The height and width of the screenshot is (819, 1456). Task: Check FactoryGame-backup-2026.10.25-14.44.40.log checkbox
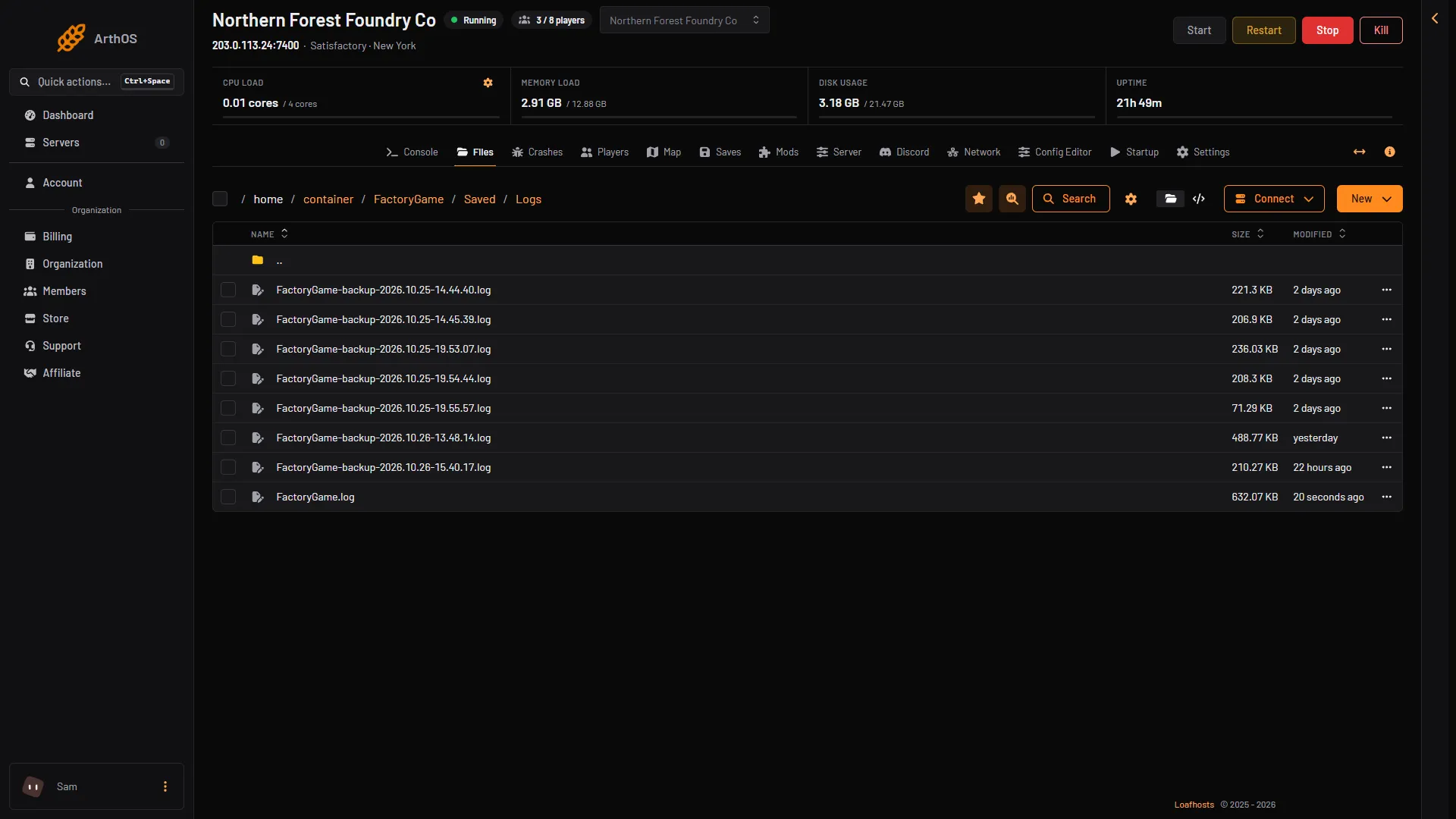pos(228,290)
